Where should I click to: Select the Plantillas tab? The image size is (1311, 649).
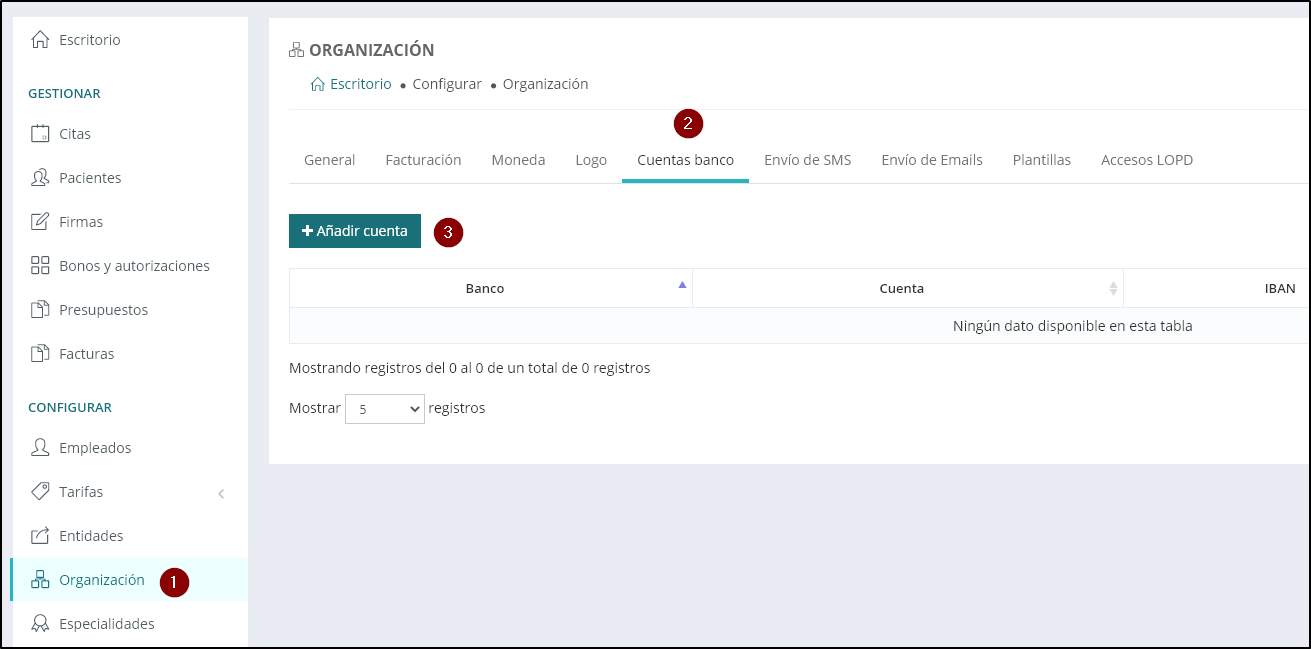pyautogui.click(x=1041, y=160)
